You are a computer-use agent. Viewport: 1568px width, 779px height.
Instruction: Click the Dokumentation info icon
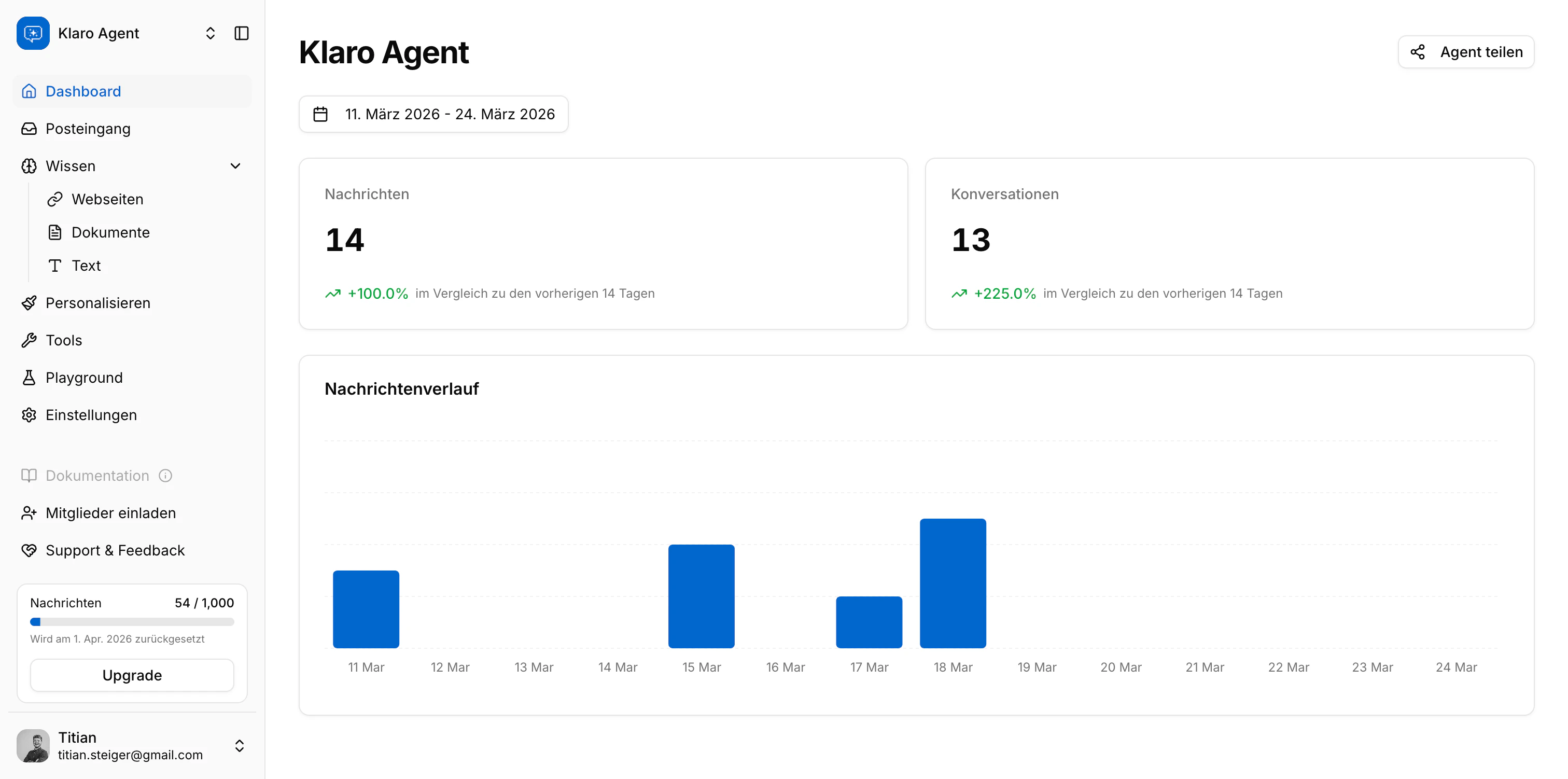click(x=165, y=476)
